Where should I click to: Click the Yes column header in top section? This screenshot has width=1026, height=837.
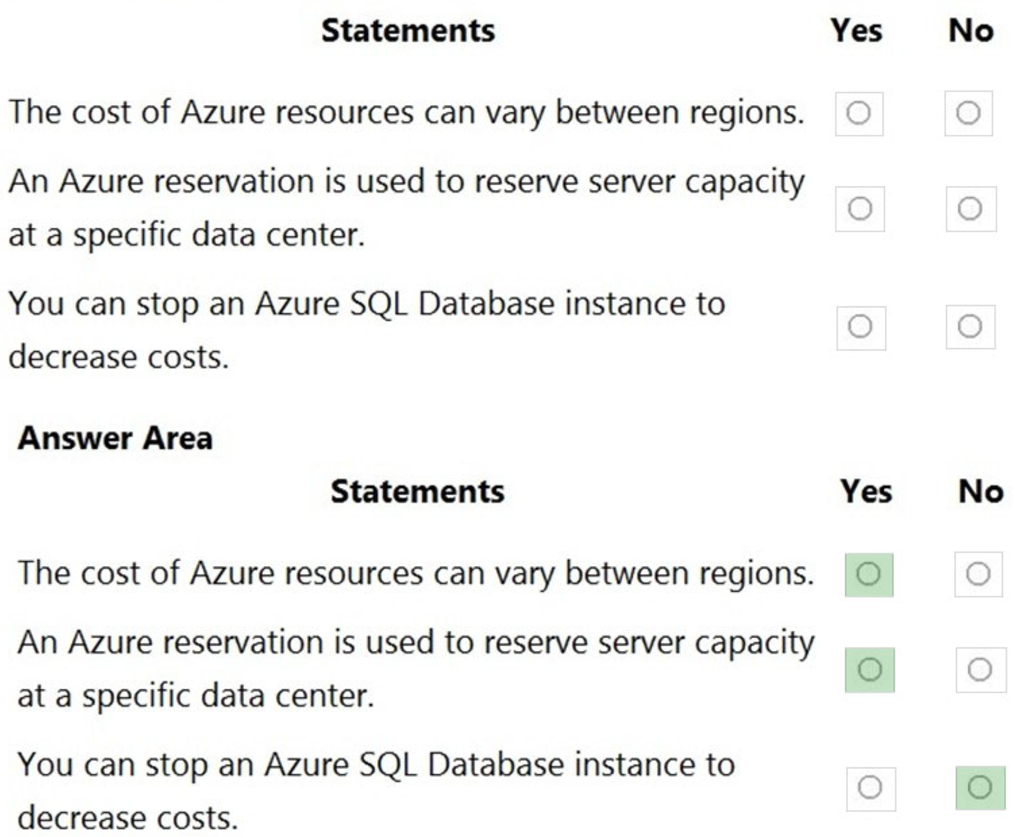858,31
